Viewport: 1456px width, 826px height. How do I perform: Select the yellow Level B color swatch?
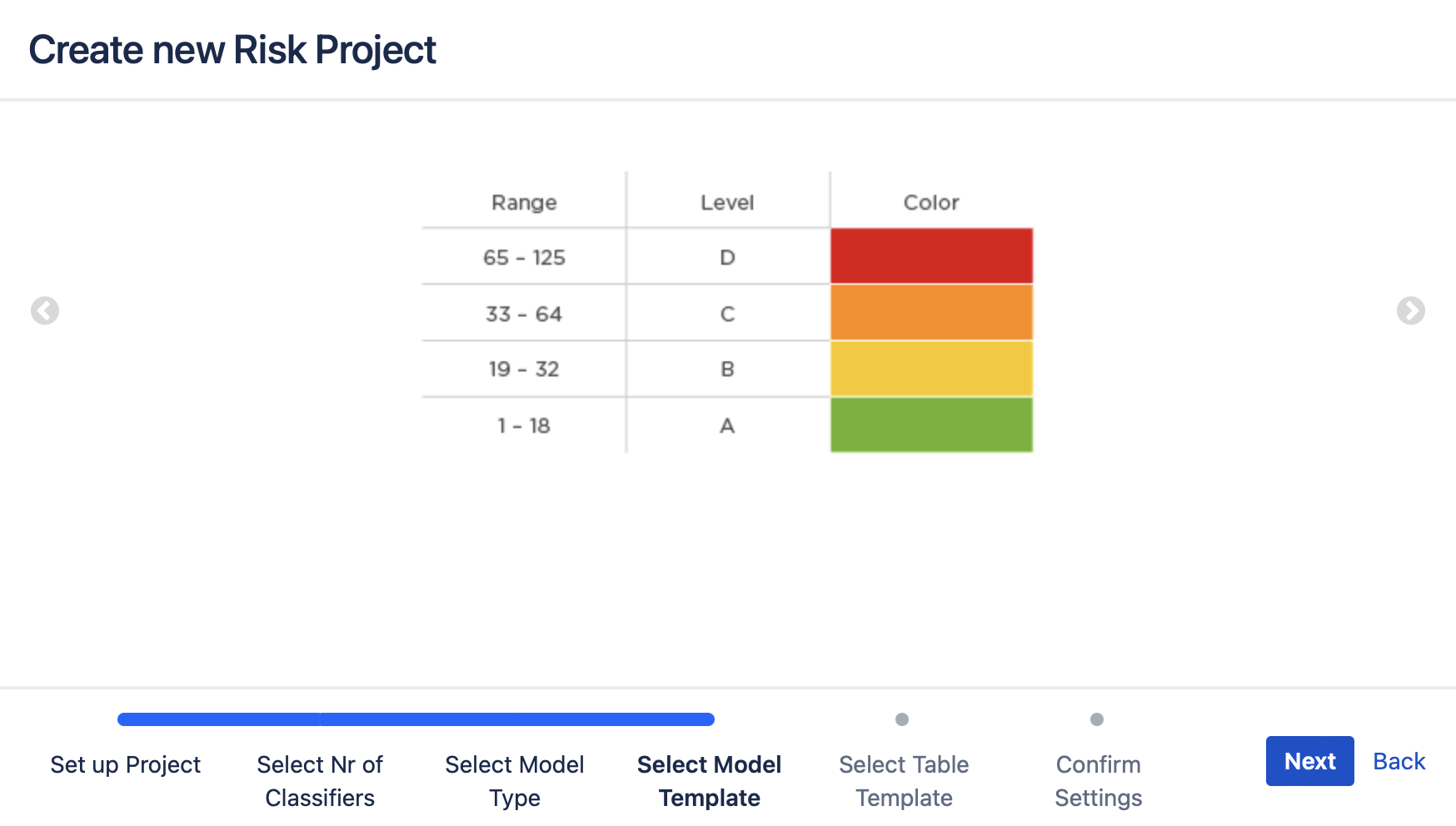(x=930, y=369)
